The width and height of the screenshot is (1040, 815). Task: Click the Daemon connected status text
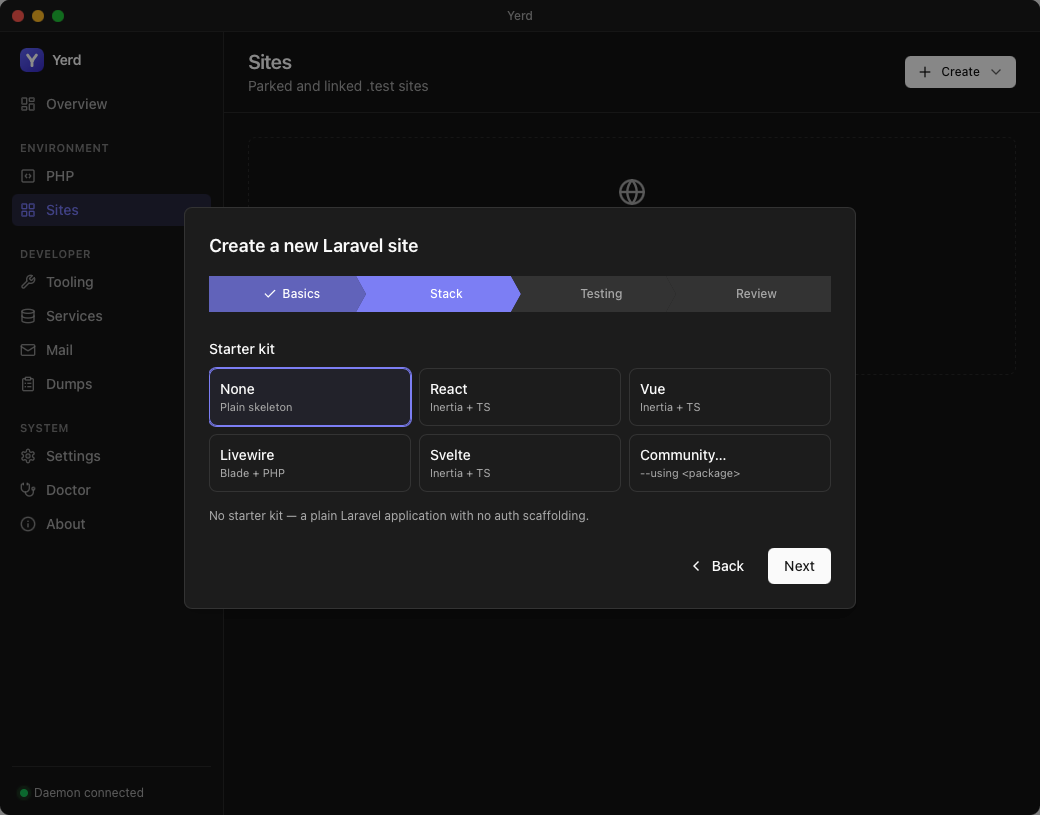click(89, 792)
